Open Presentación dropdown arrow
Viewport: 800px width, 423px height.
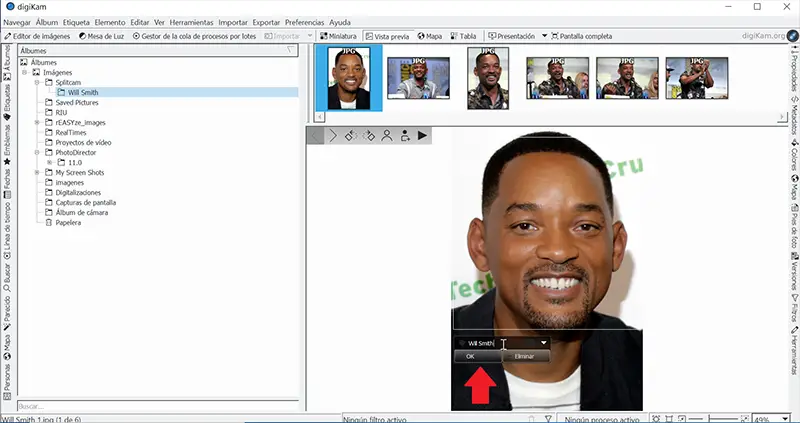pyautogui.click(x=544, y=36)
